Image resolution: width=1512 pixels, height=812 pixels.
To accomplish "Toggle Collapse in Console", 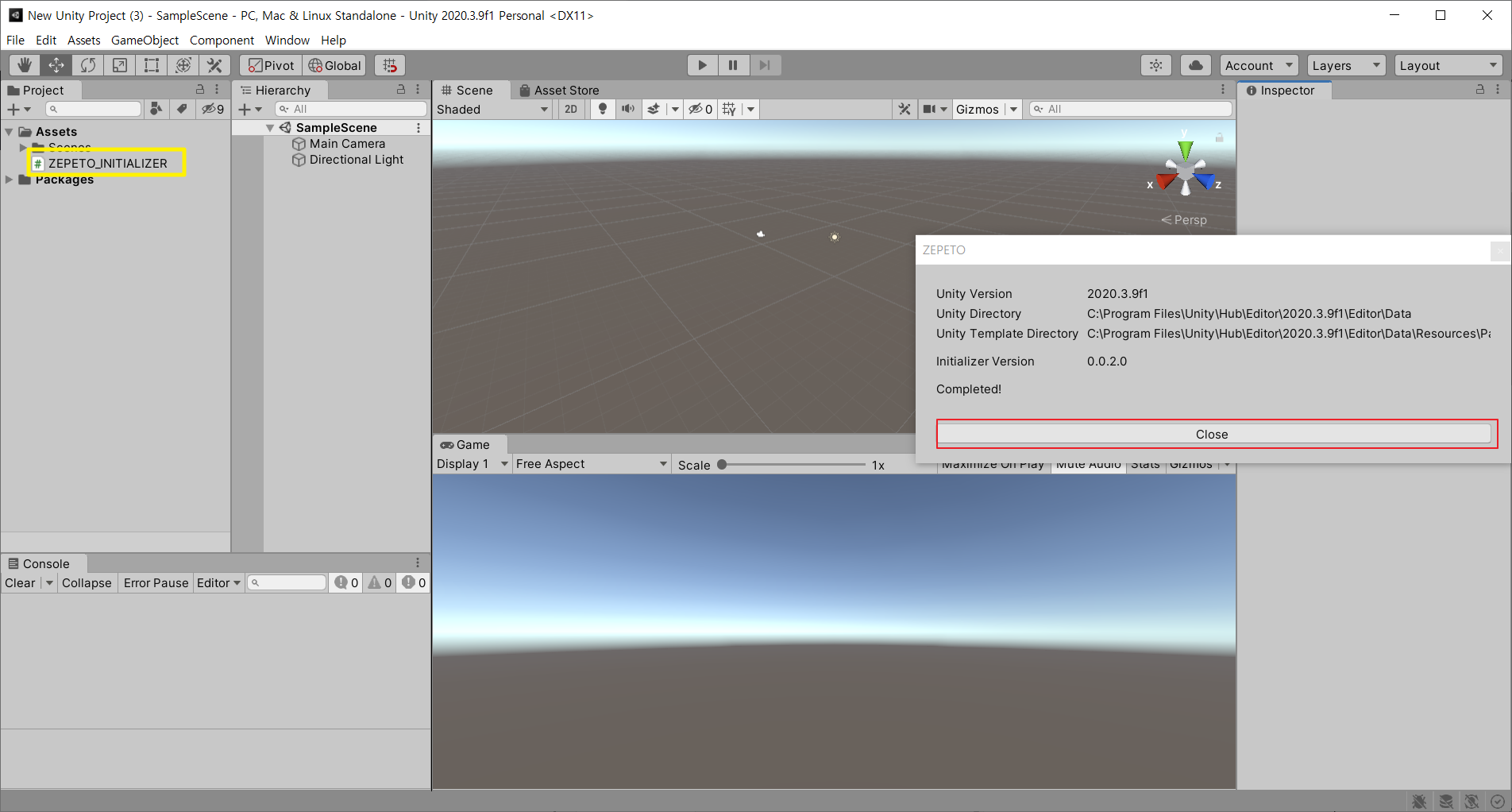I will point(87,582).
